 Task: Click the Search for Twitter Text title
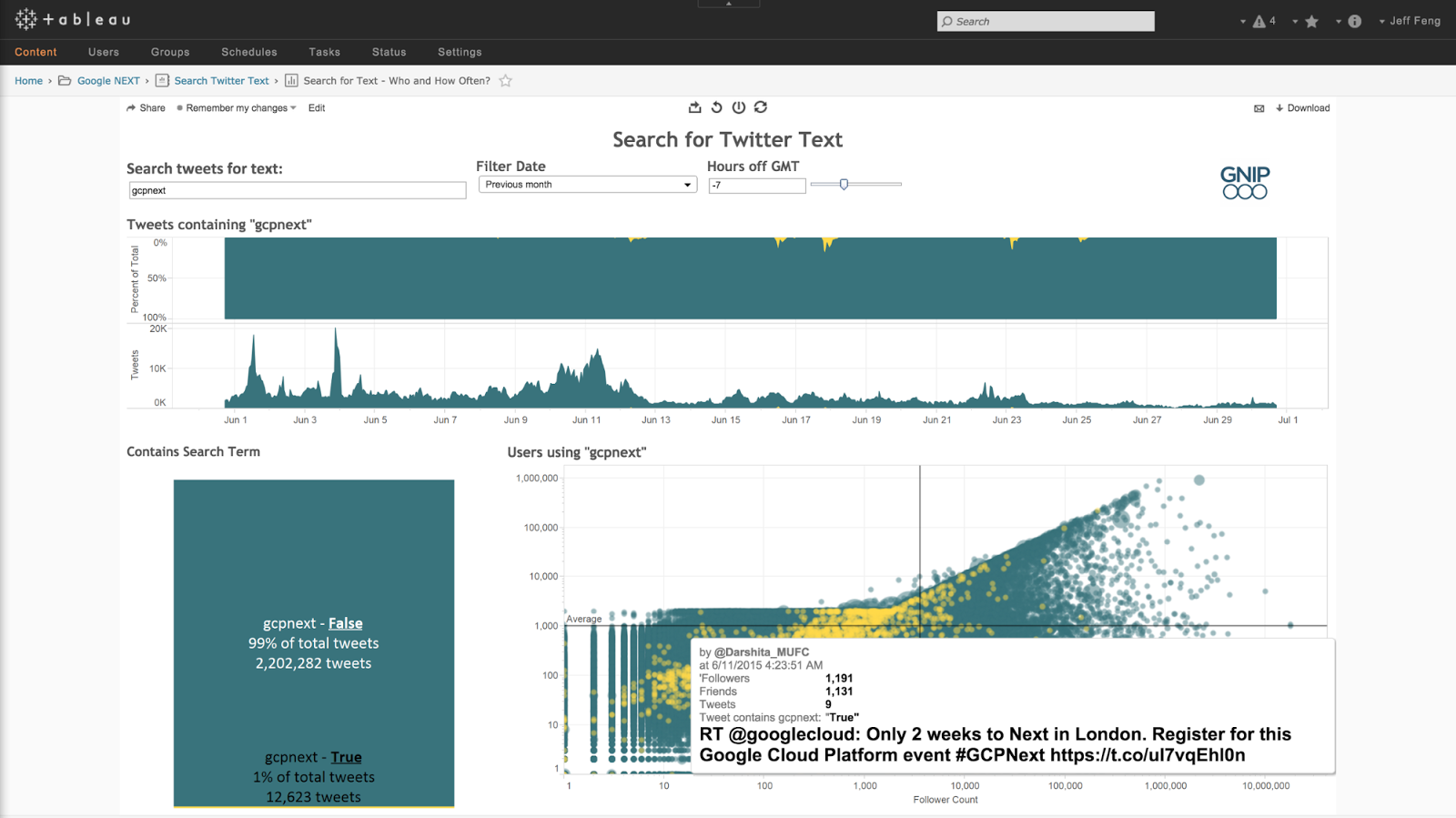click(727, 139)
